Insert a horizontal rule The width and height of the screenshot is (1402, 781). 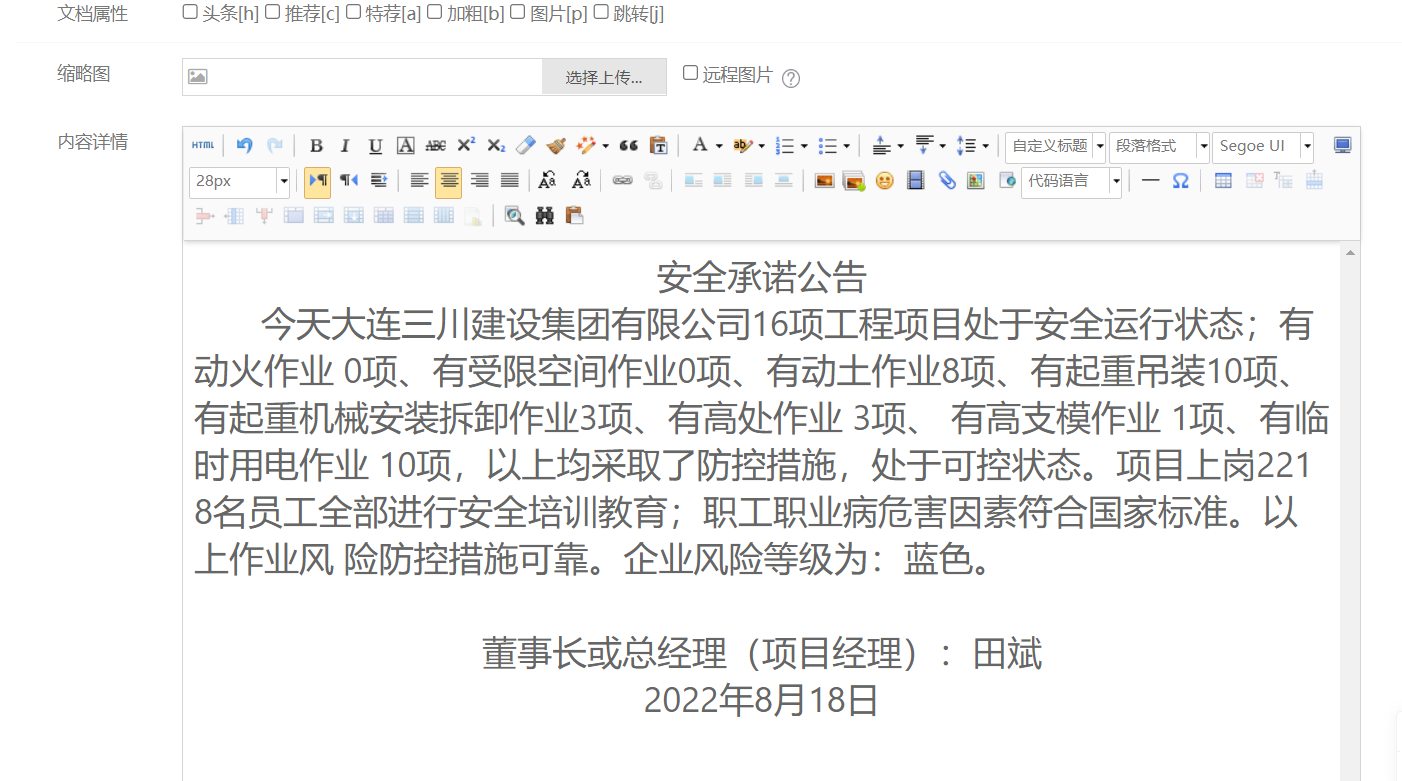click(1150, 181)
